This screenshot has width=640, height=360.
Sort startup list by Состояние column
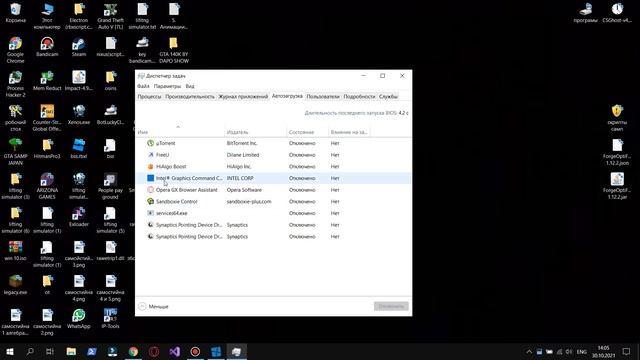coord(307,132)
